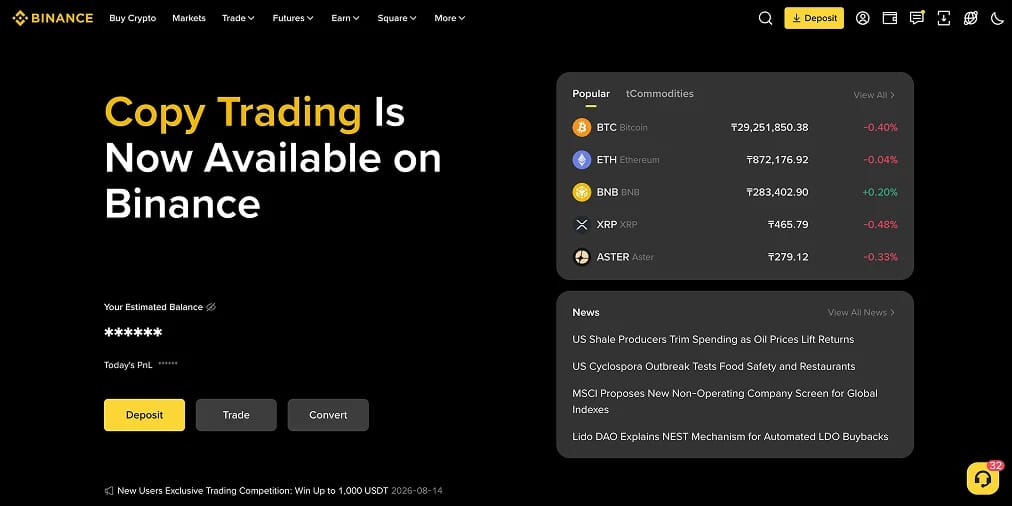Open the search magnifier icon
Image resolution: width=1012 pixels, height=506 pixels.
click(x=765, y=18)
